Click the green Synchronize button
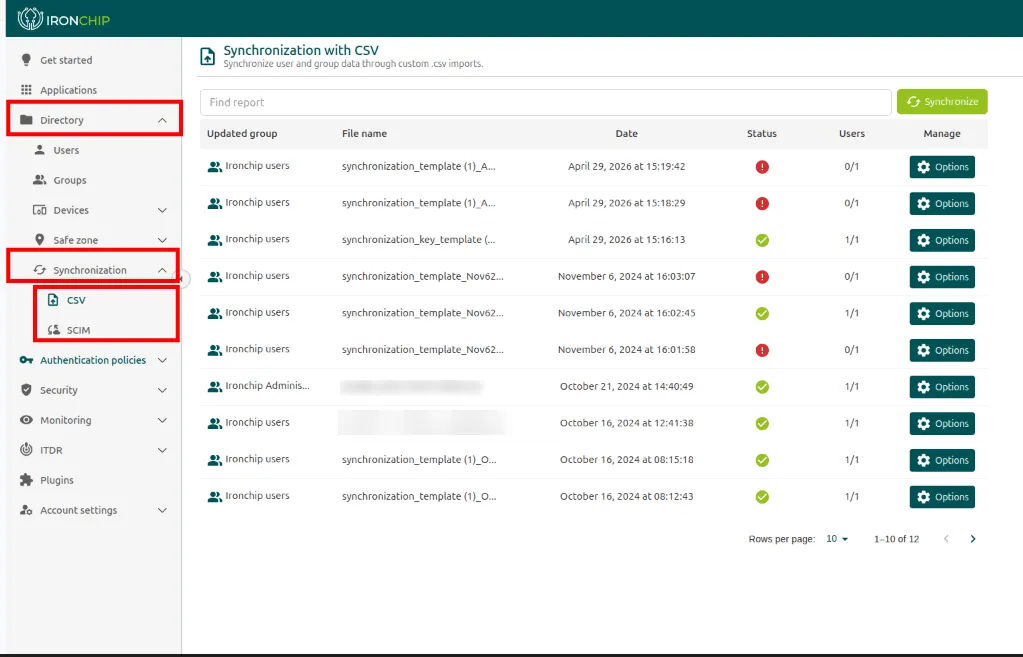Viewport: 1023px width, 657px height. (x=942, y=102)
